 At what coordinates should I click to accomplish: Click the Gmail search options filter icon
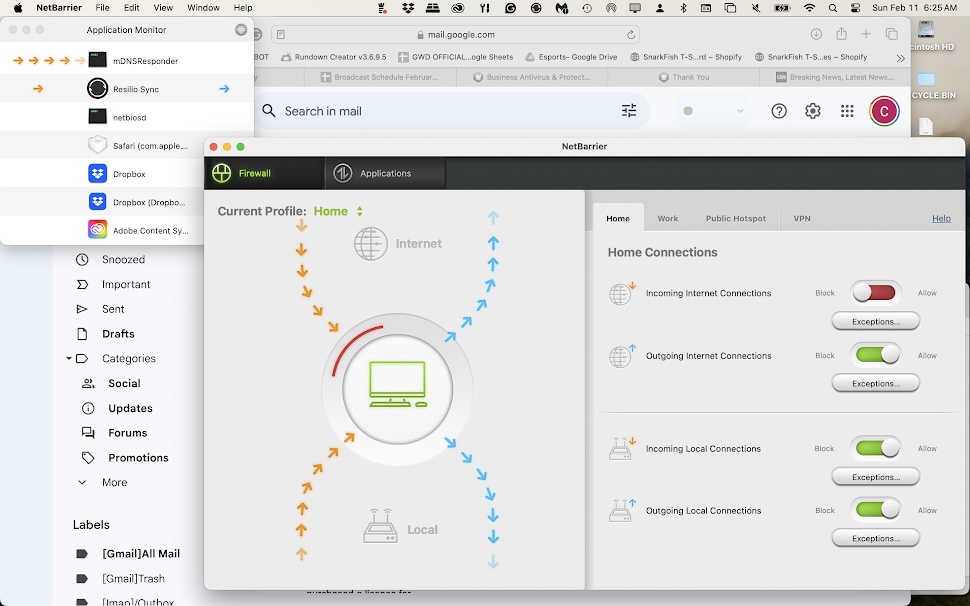(629, 111)
